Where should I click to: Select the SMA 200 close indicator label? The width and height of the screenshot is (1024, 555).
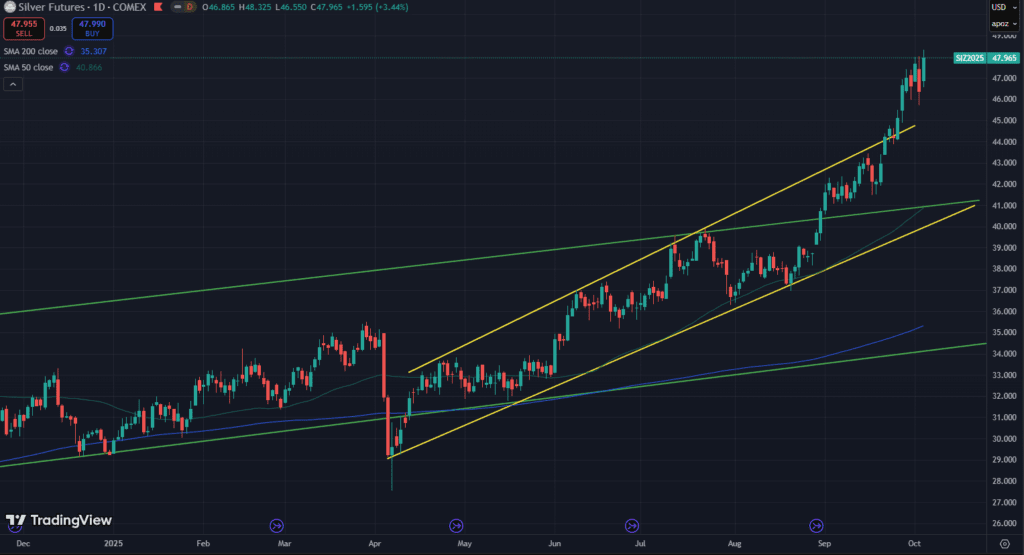pyautogui.click(x=29, y=50)
